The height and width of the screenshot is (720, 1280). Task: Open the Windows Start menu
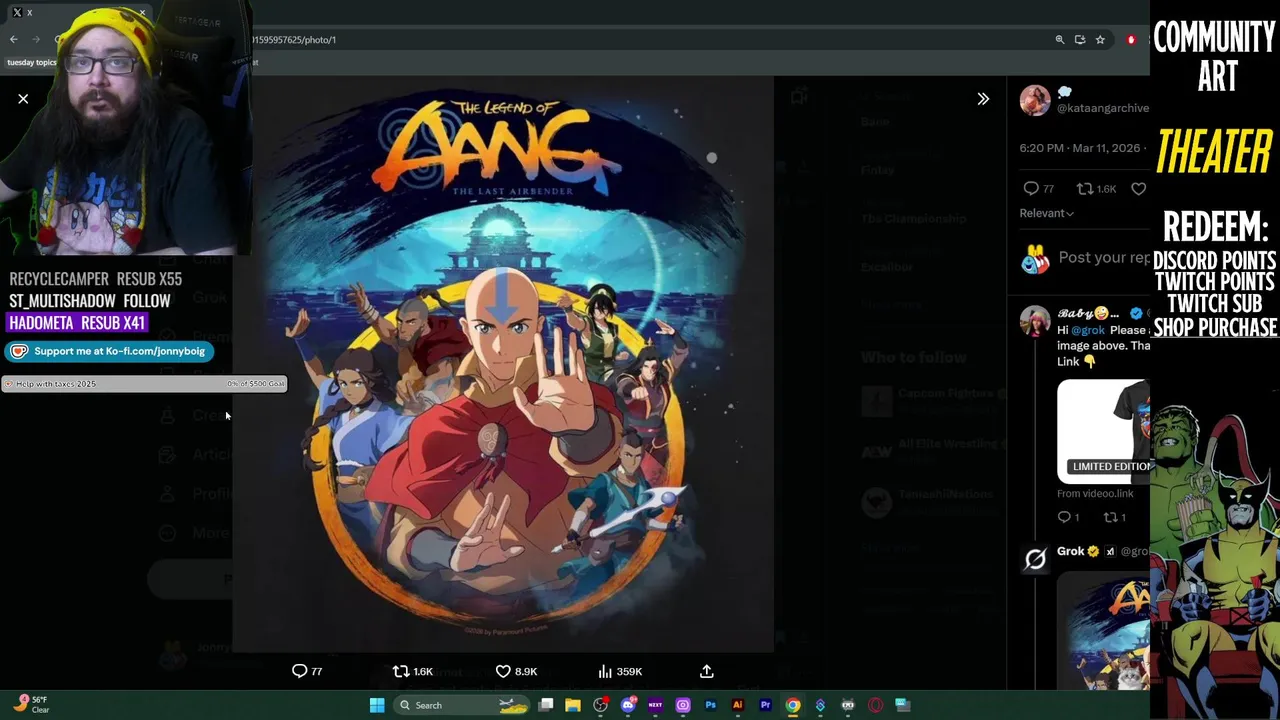[x=377, y=705]
